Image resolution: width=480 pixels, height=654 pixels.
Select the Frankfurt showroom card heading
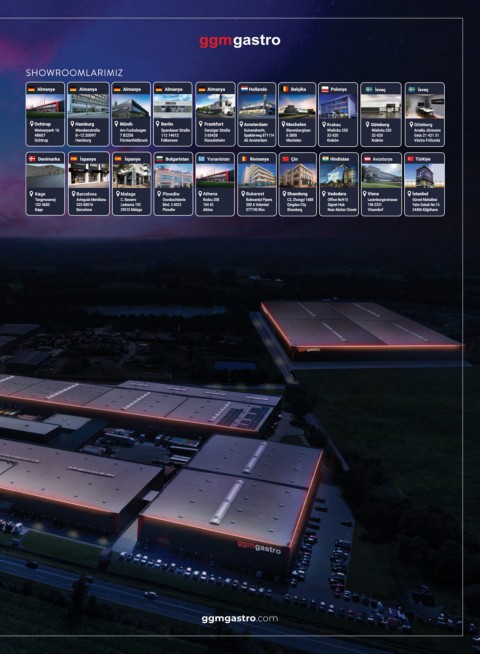215,89
